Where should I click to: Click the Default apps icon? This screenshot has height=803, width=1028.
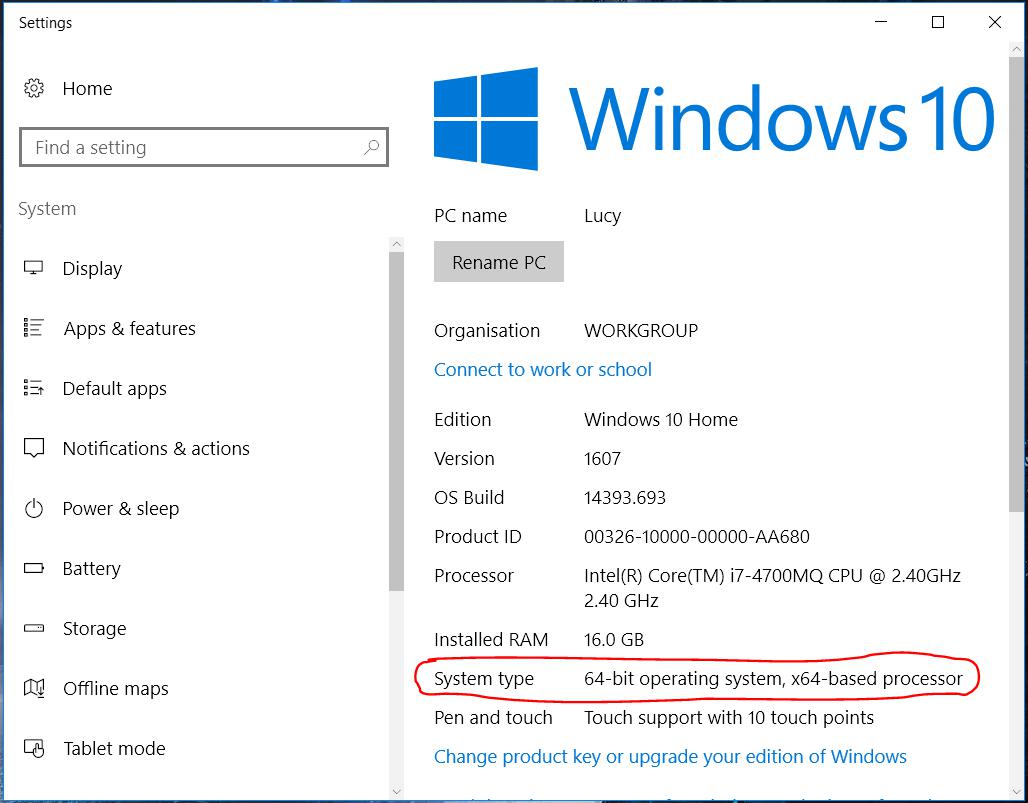(33, 388)
